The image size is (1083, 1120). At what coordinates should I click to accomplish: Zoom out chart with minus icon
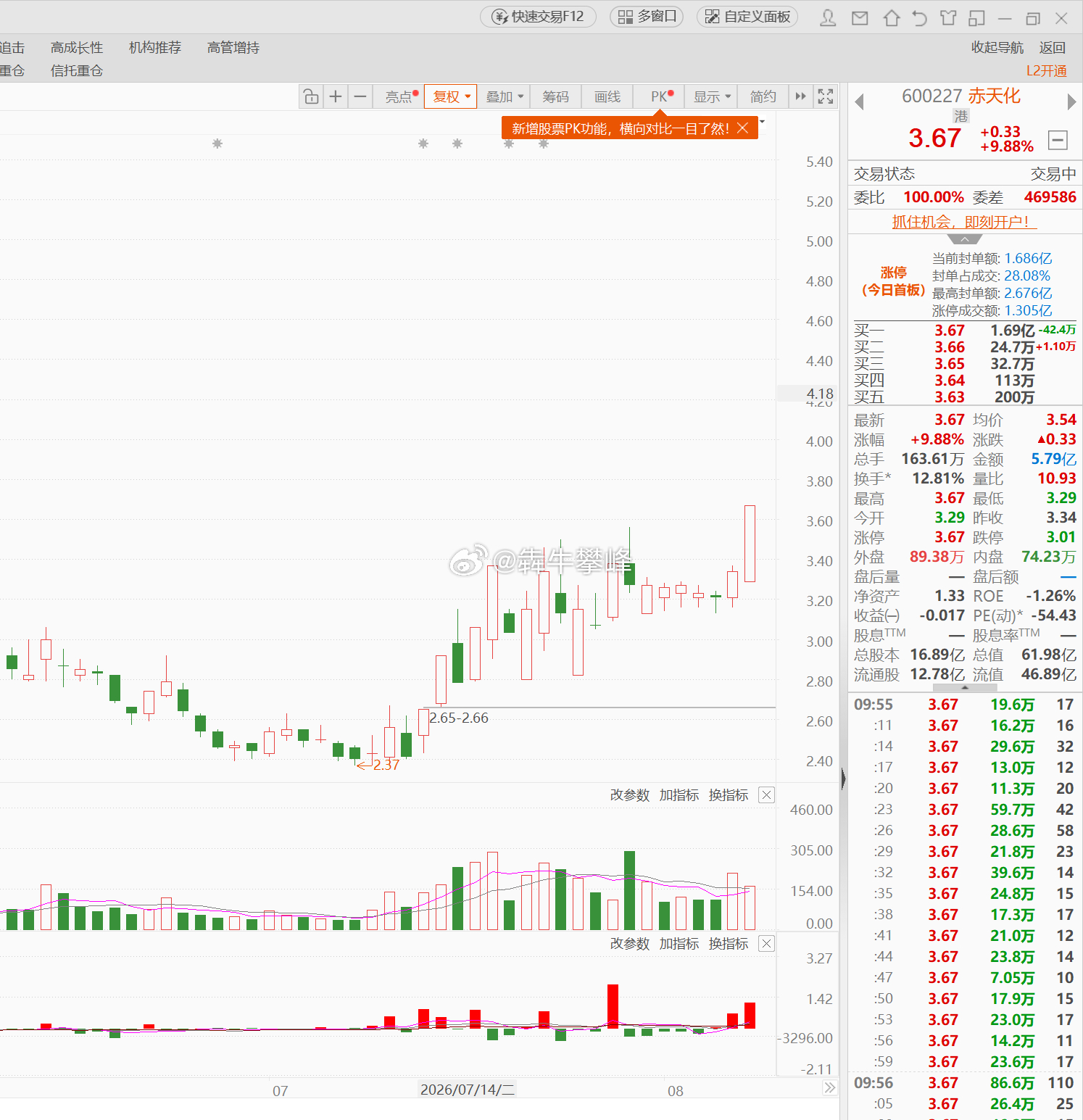coord(360,96)
